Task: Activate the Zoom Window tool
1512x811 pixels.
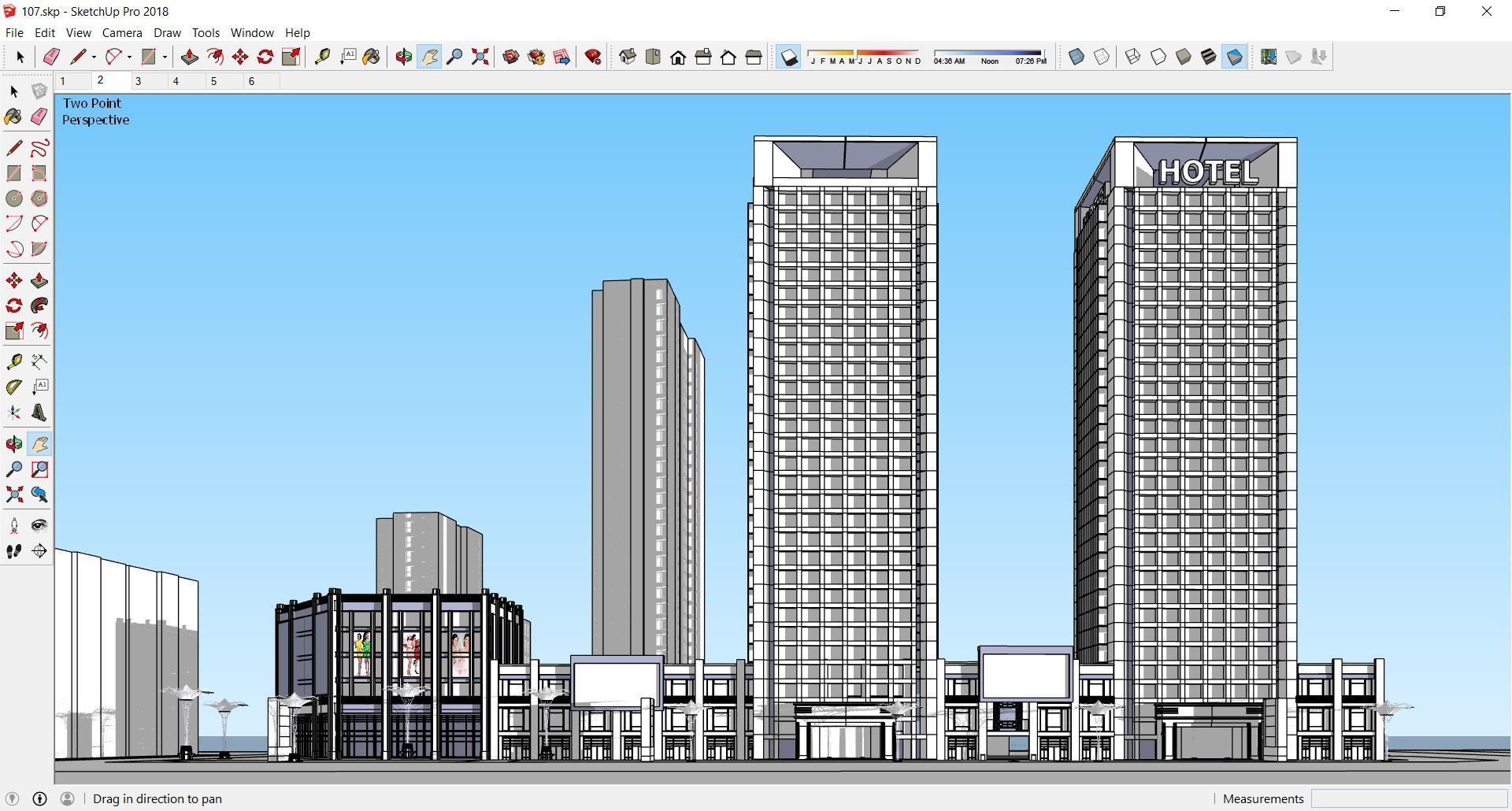Action: click(39, 469)
